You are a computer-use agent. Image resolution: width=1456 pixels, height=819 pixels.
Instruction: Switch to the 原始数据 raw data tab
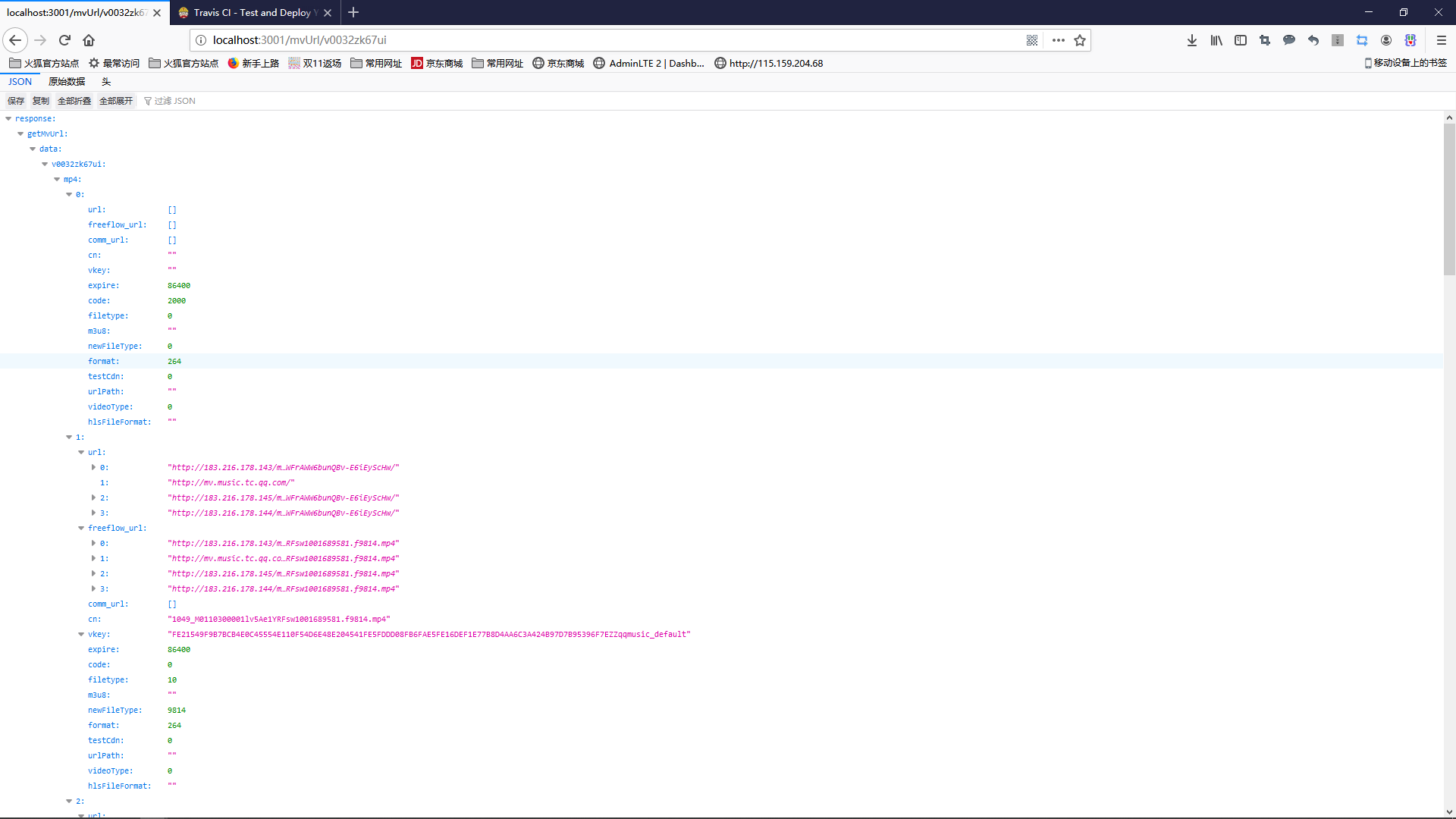pyautogui.click(x=67, y=82)
